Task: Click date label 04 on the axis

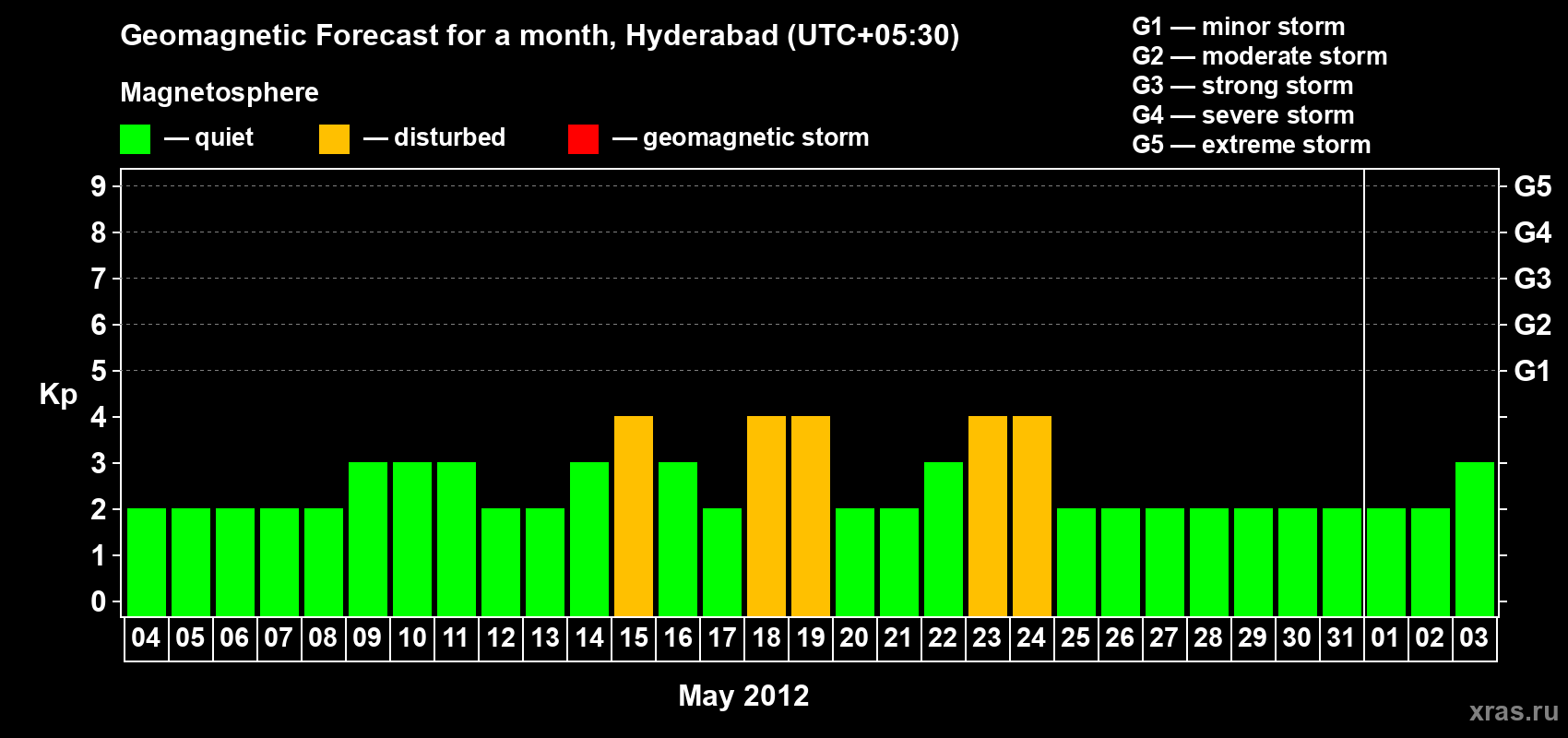Action: (146, 637)
